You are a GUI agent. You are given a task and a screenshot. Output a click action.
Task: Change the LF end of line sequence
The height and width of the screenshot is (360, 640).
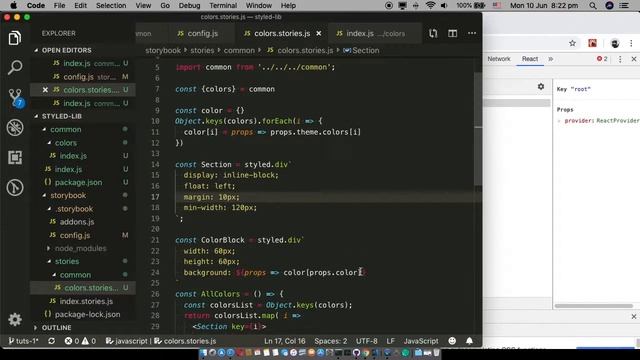point(391,341)
